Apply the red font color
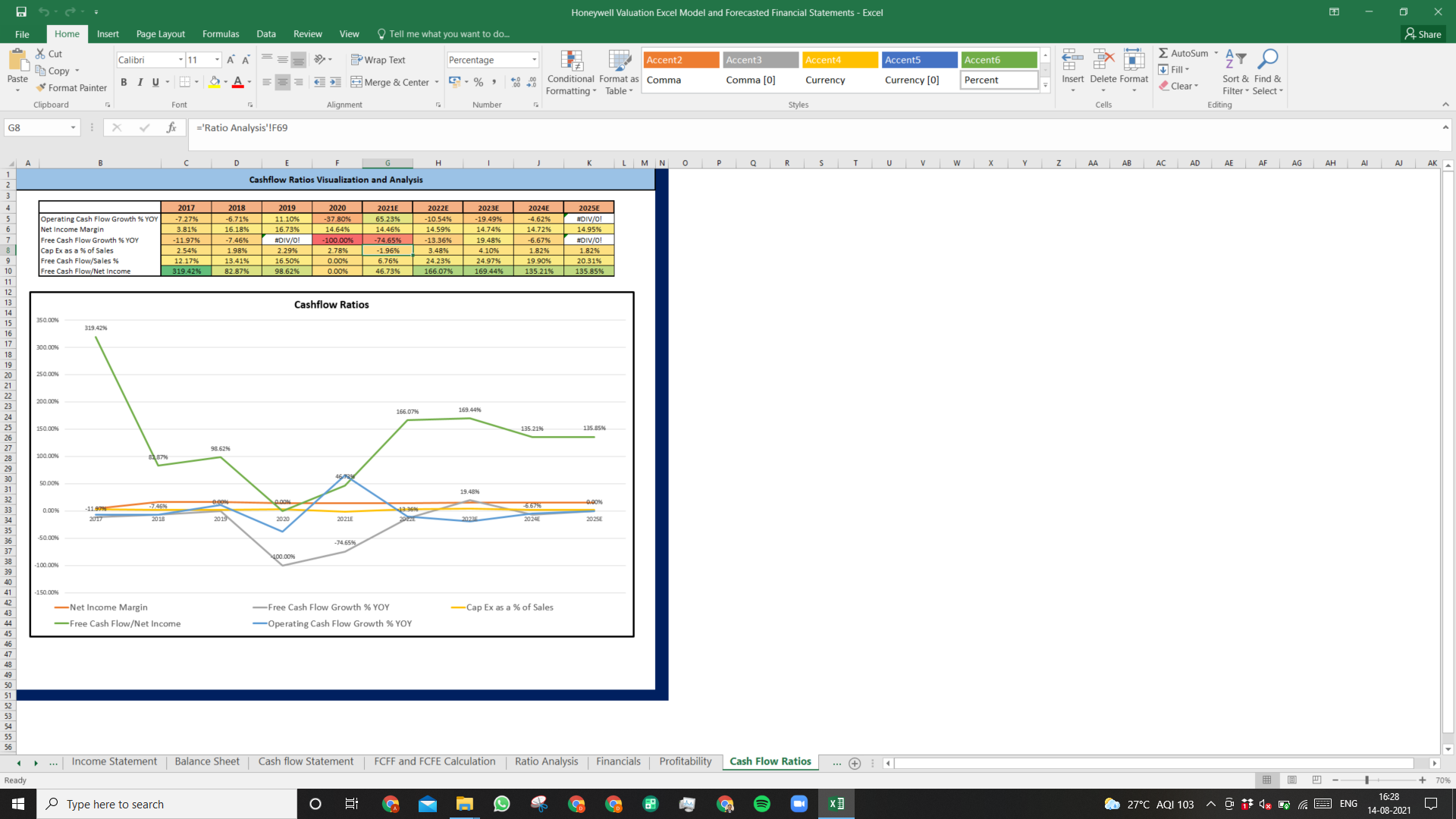Screen dimensions: 1456x819 238,82
